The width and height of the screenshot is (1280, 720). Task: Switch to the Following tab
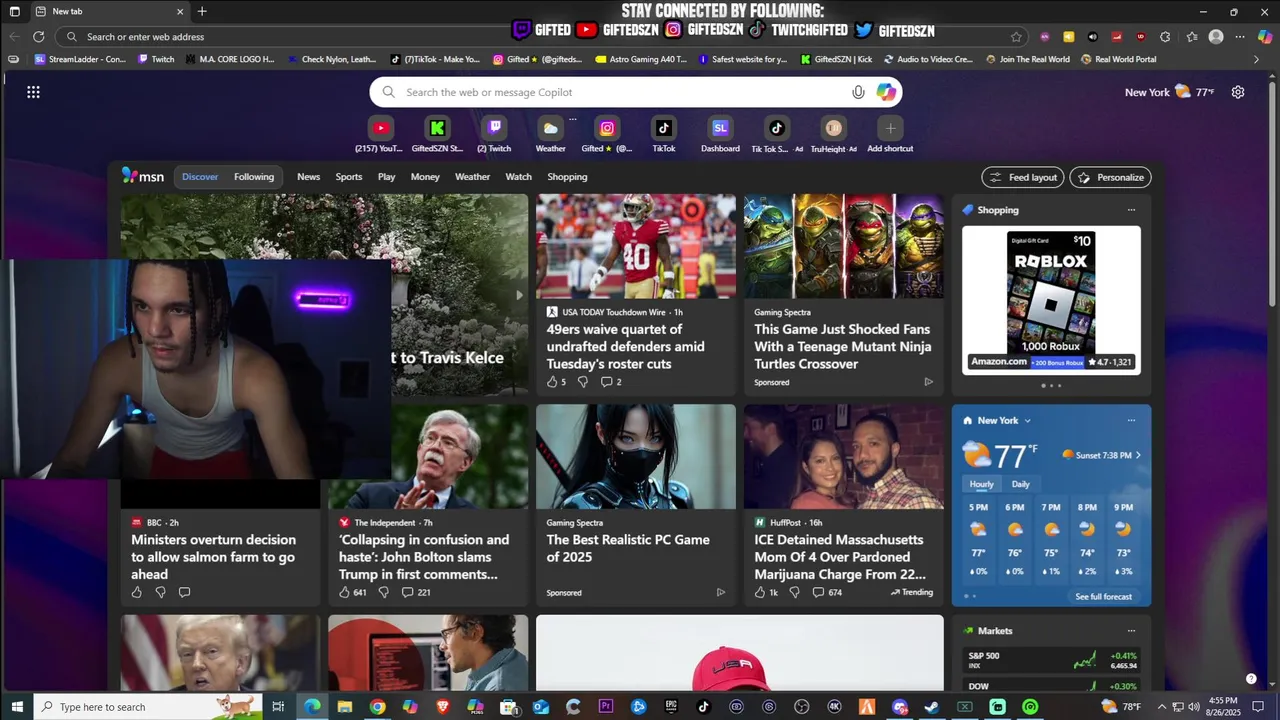tap(254, 177)
